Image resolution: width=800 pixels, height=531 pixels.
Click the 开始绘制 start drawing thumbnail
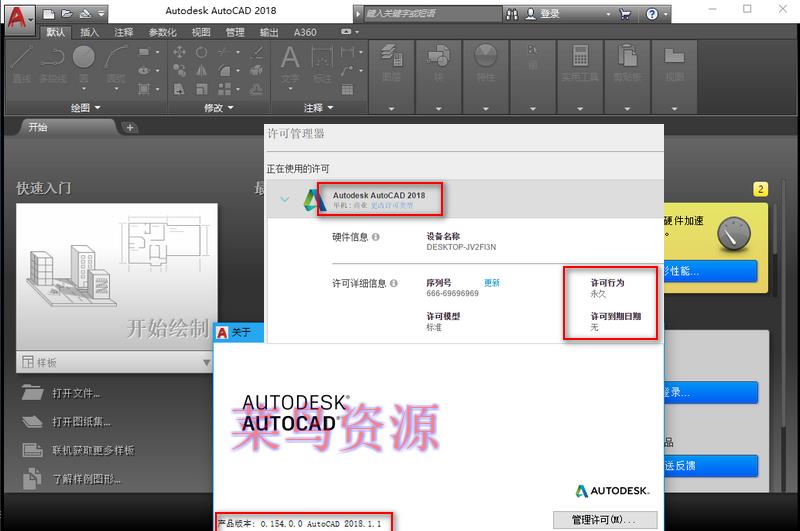tap(117, 276)
